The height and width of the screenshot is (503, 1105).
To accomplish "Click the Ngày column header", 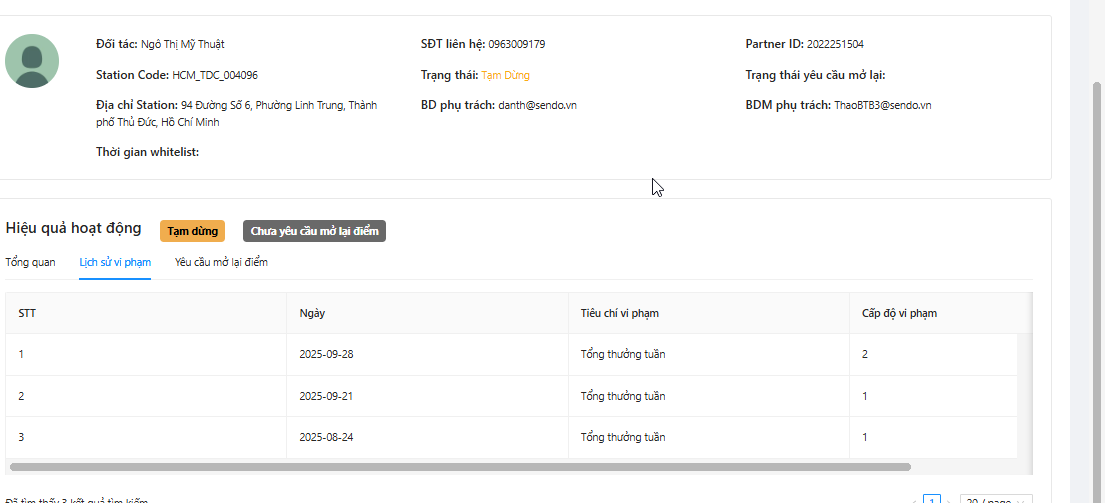I will click(x=311, y=313).
